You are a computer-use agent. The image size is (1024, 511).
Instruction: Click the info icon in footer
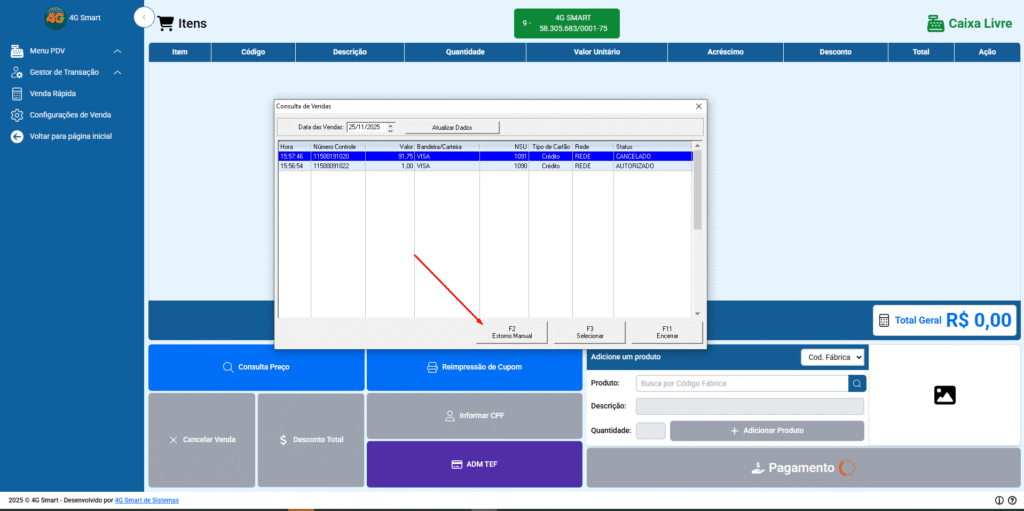tap(999, 500)
